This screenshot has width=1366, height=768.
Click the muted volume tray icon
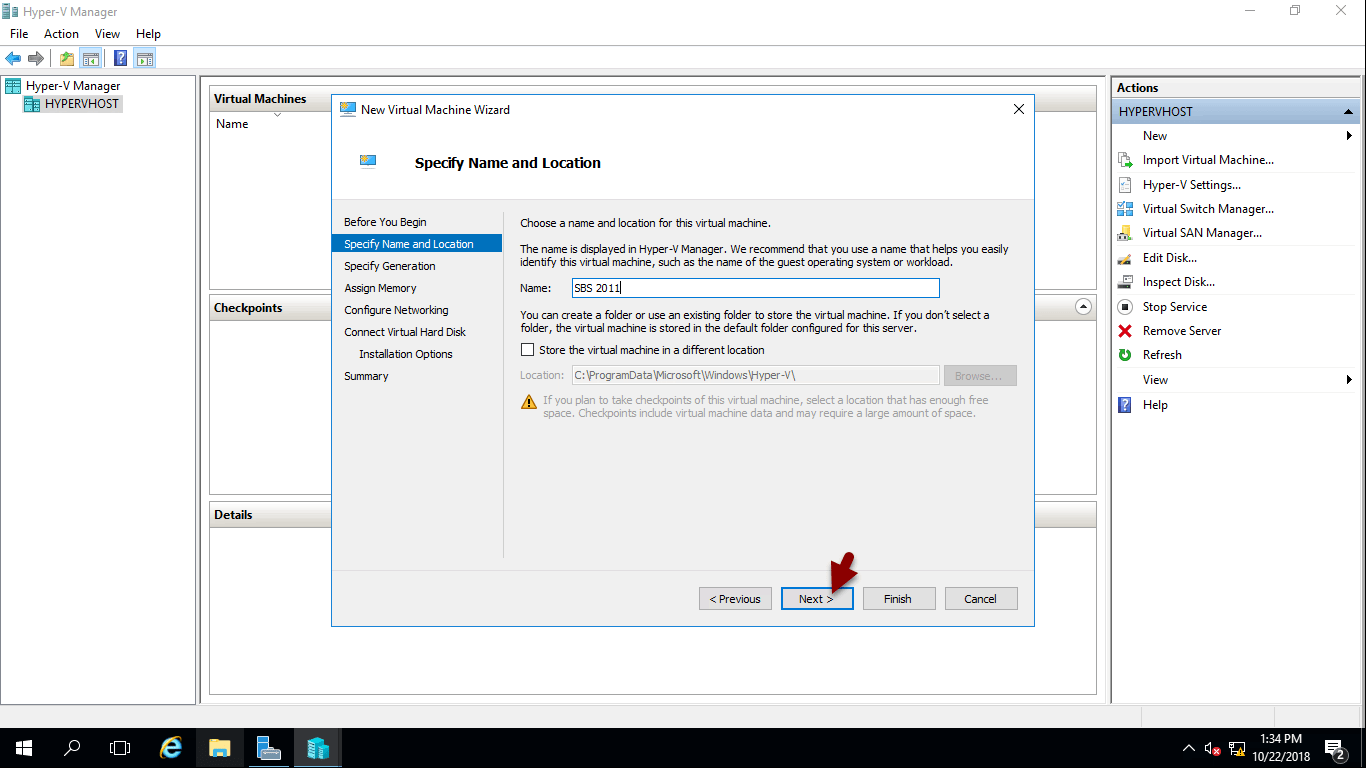click(x=1212, y=748)
